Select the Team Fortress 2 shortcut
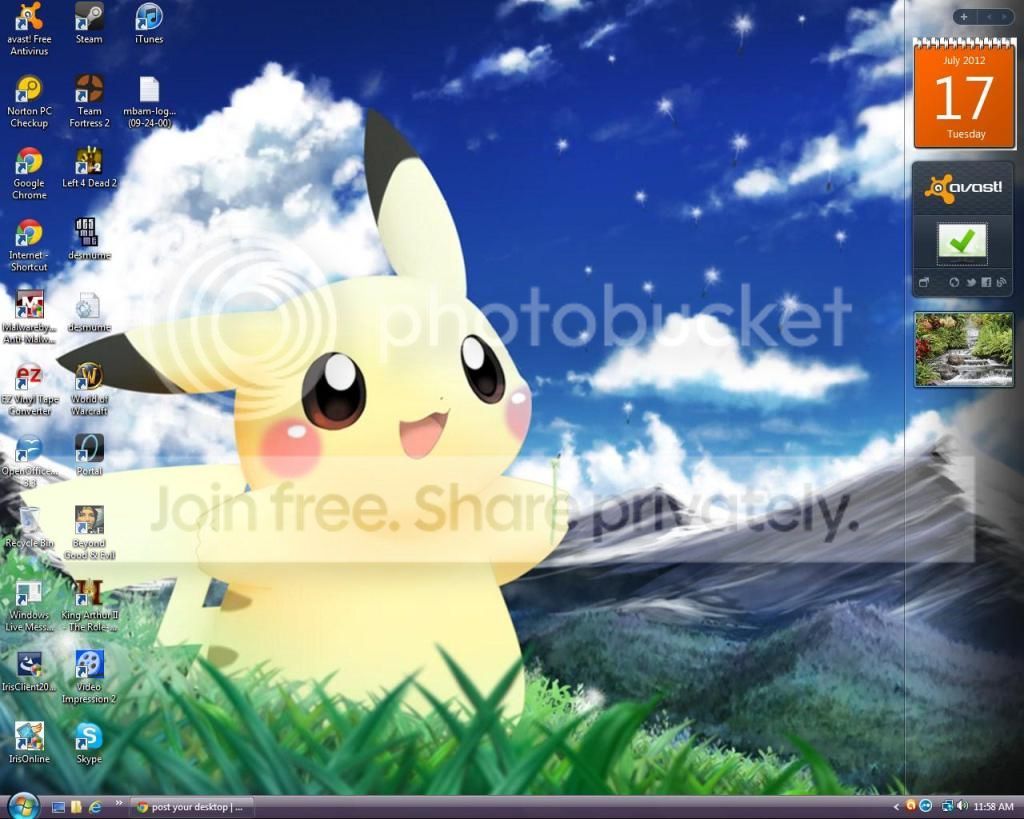This screenshot has height=819, width=1024. (x=89, y=101)
